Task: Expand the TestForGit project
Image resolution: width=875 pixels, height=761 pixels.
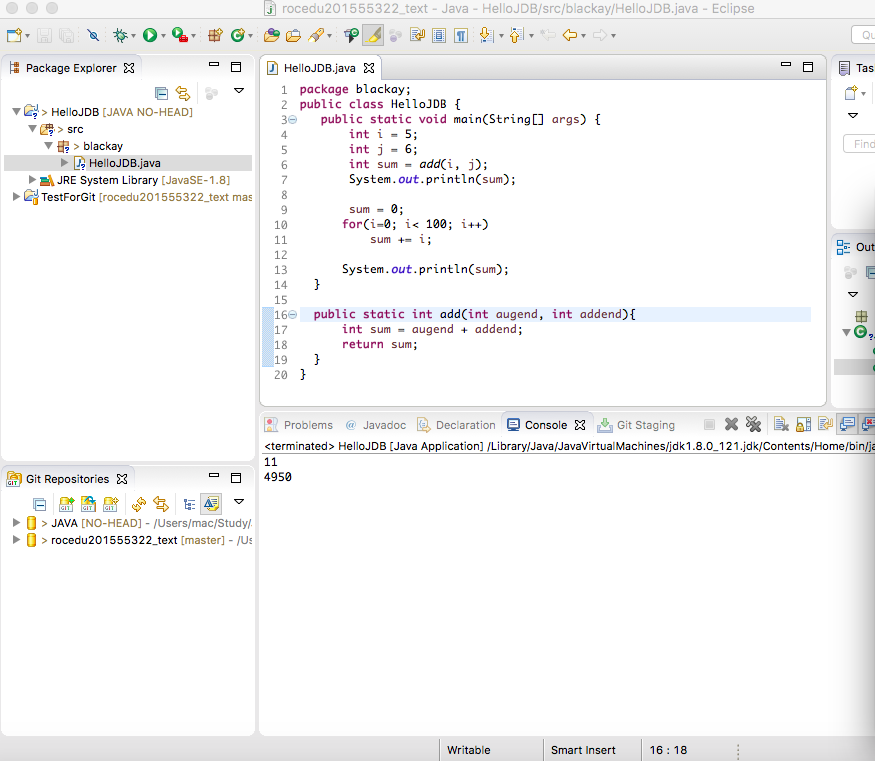Action: (x=16, y=196)
